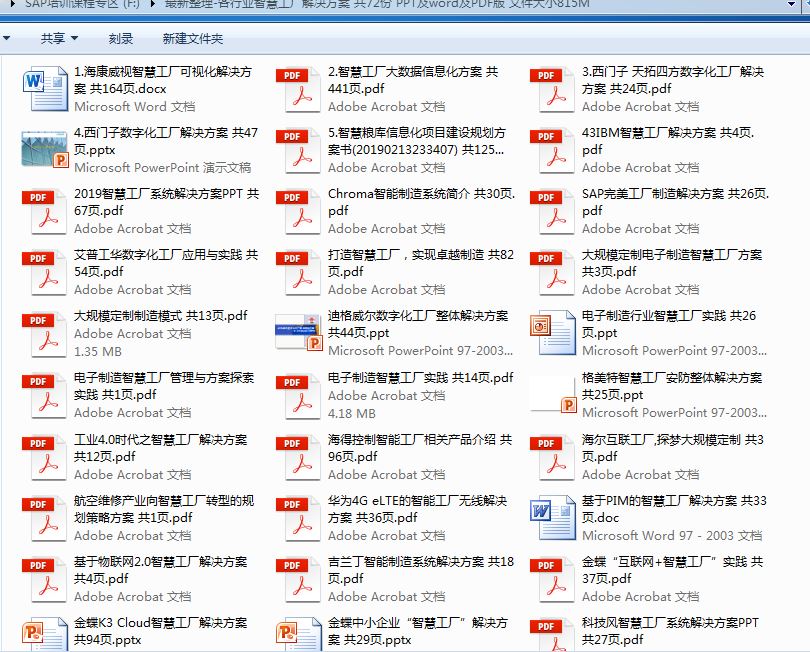Click PDF icon for 工业4.0时代之智慧工厂解决方案
The height and width of the screenshot is (652, 810).
click(x=44, y=458)
